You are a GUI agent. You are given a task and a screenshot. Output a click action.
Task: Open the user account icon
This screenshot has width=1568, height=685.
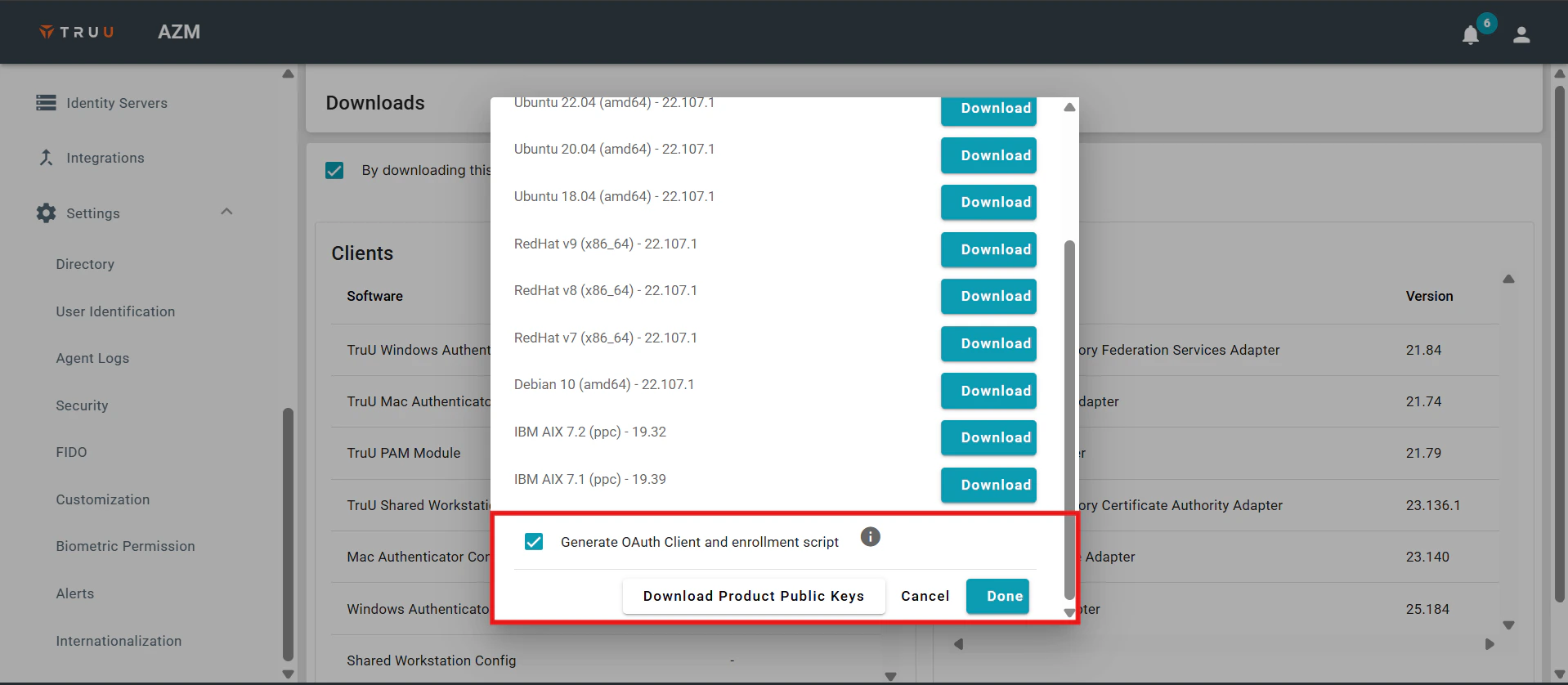tap(1521, 34)
